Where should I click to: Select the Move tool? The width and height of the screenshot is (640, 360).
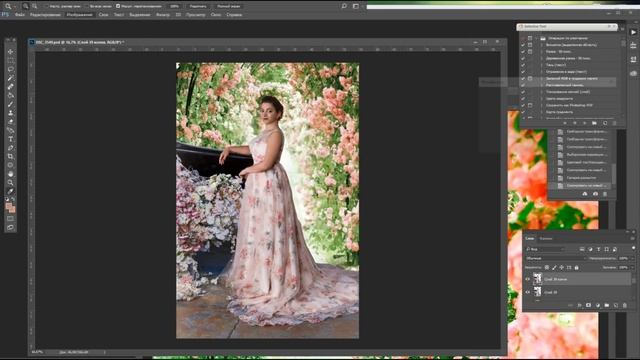coord(10,52)
